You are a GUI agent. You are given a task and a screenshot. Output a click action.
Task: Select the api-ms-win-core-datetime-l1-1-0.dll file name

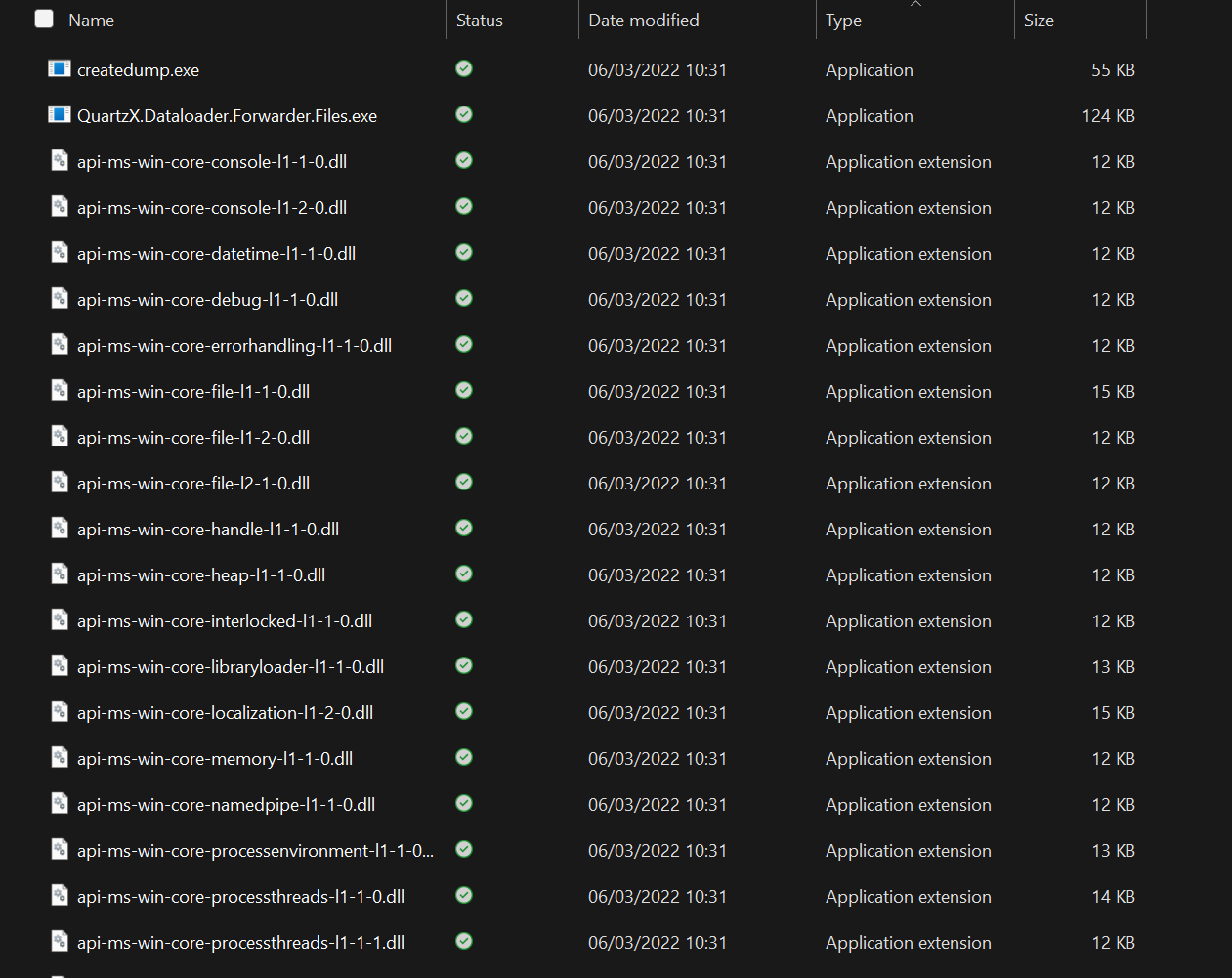click(216, 254)
